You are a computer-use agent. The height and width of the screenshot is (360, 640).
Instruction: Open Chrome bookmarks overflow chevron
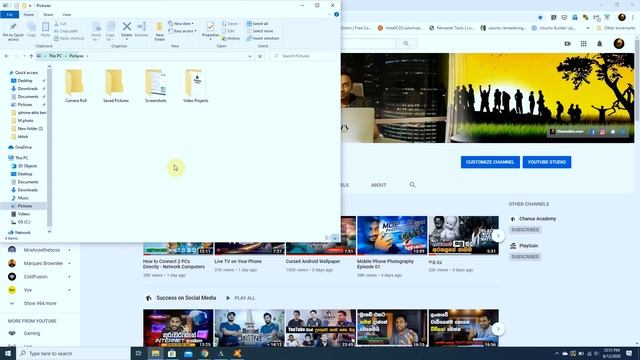588,28
